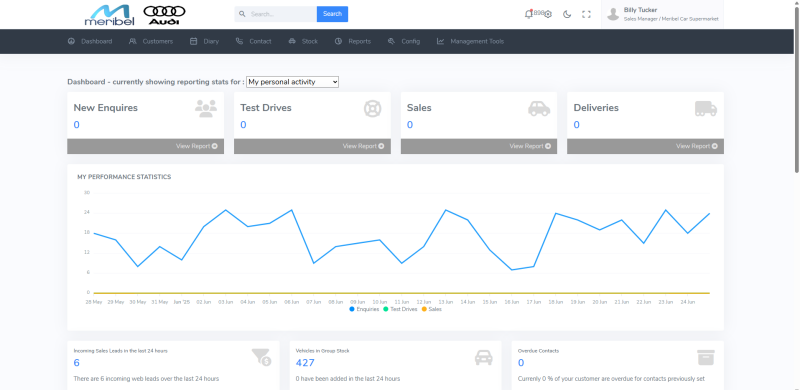Screen dimensions: 800x390
Task: Click the Meribel logo
Action: [x=109, y=15]
